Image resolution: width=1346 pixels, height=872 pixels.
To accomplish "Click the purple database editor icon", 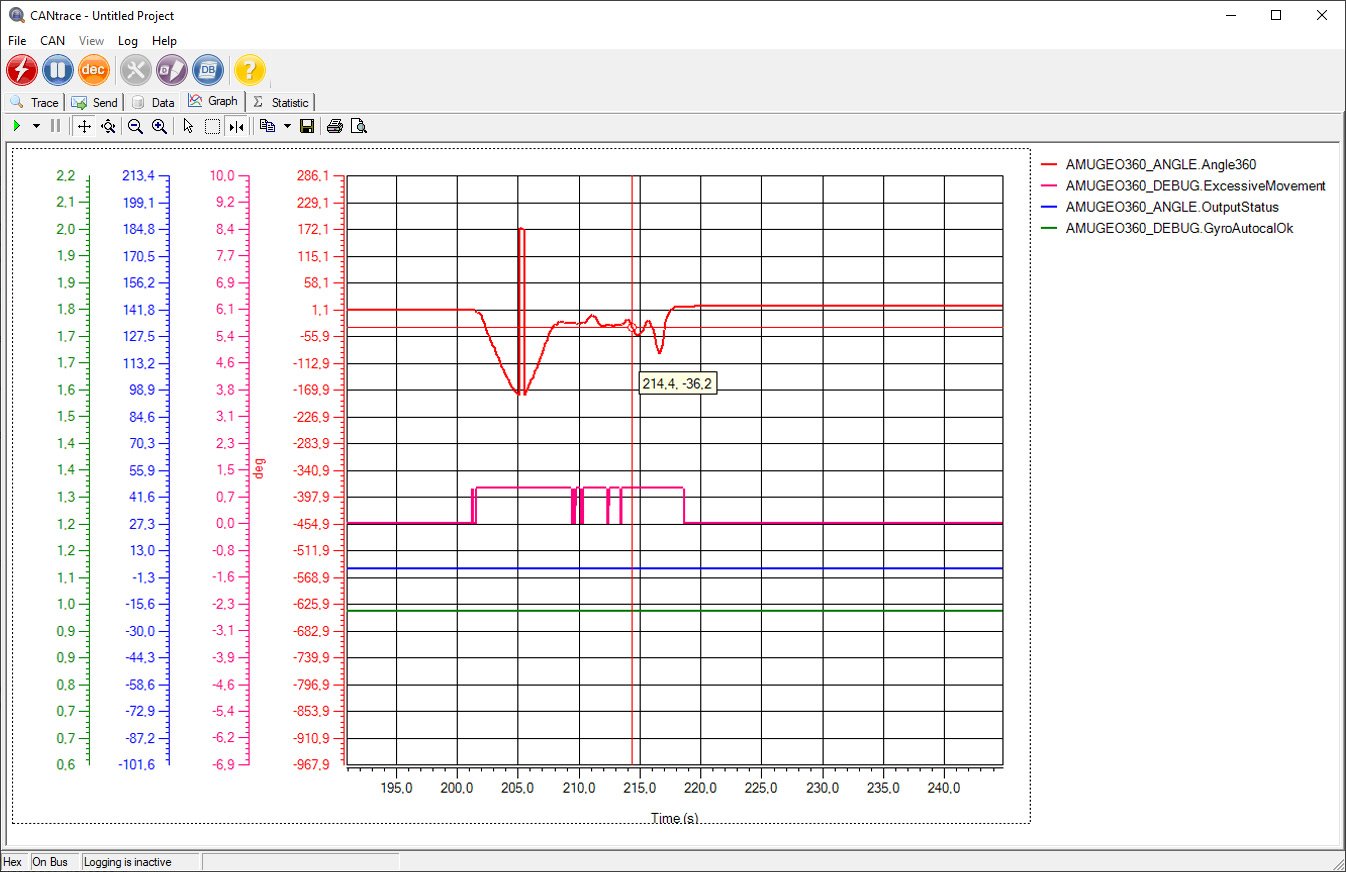I will point(172,70).
